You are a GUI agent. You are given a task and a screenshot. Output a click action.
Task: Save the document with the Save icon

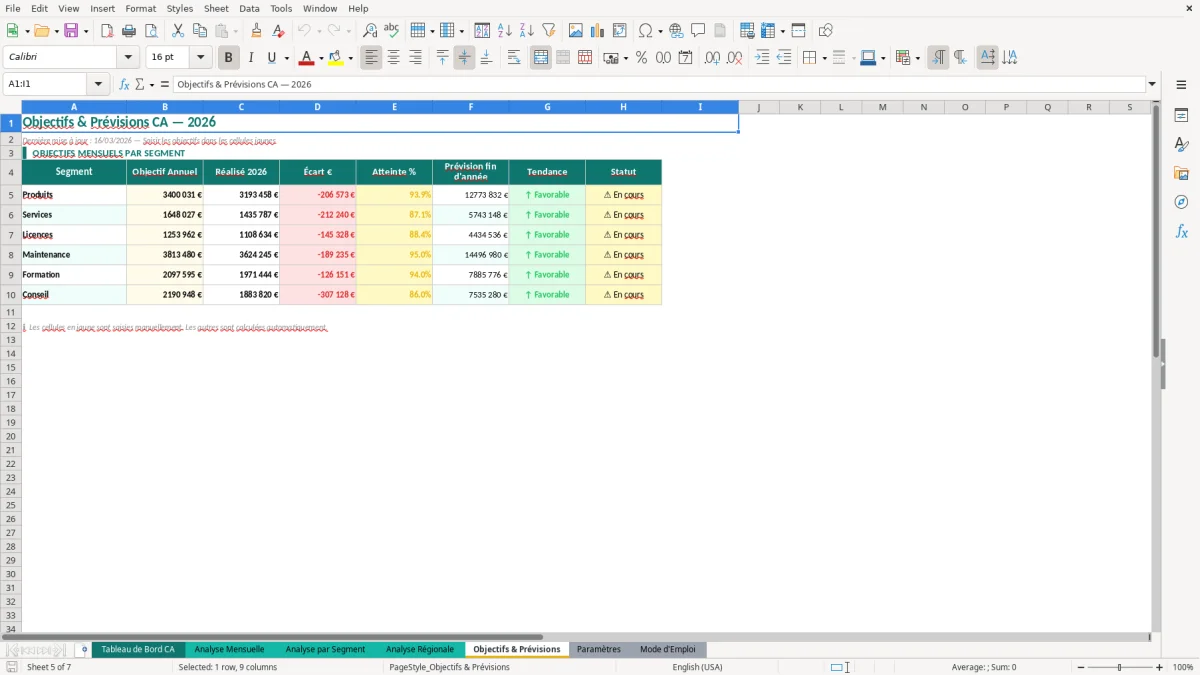pyautogui.click(x=71, y=31)
